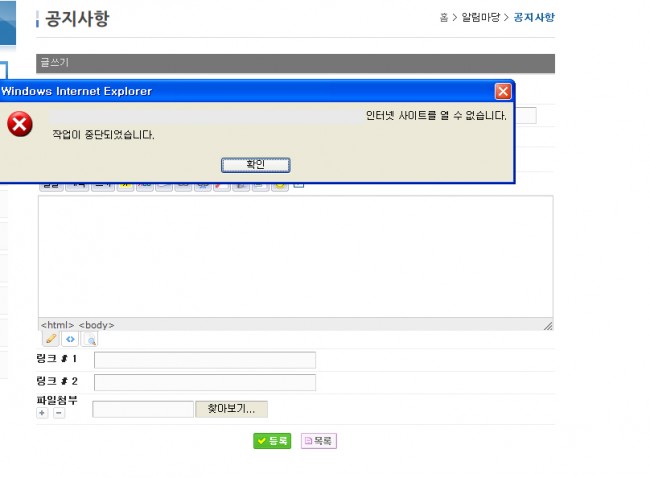Image resolution: width=650 pixels, height=478 pixels.
Task: Click the <body> tag in the editor path bar
Action: (96, 325)
